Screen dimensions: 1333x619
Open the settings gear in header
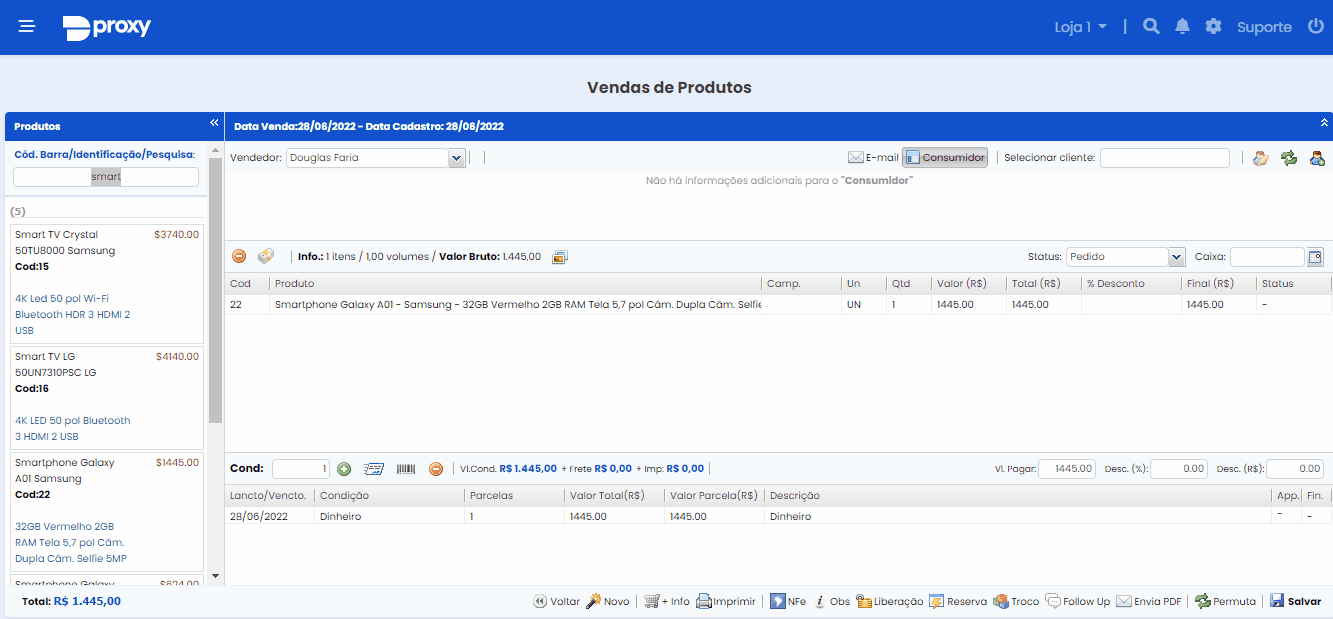click(x=1213, y=27)
